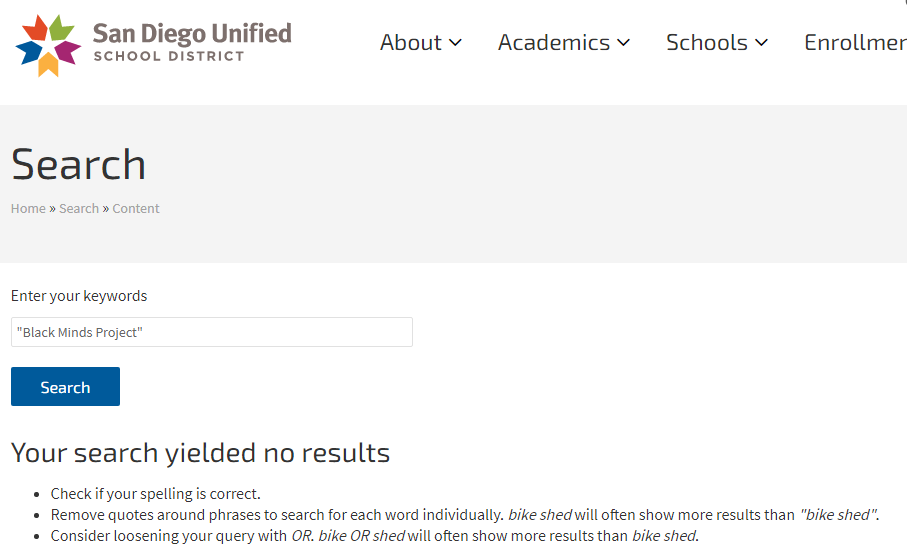Viewport: 907px width, 549px height.
Task: Click the colorful star logo icon
Action: click(x=48, y=45)
